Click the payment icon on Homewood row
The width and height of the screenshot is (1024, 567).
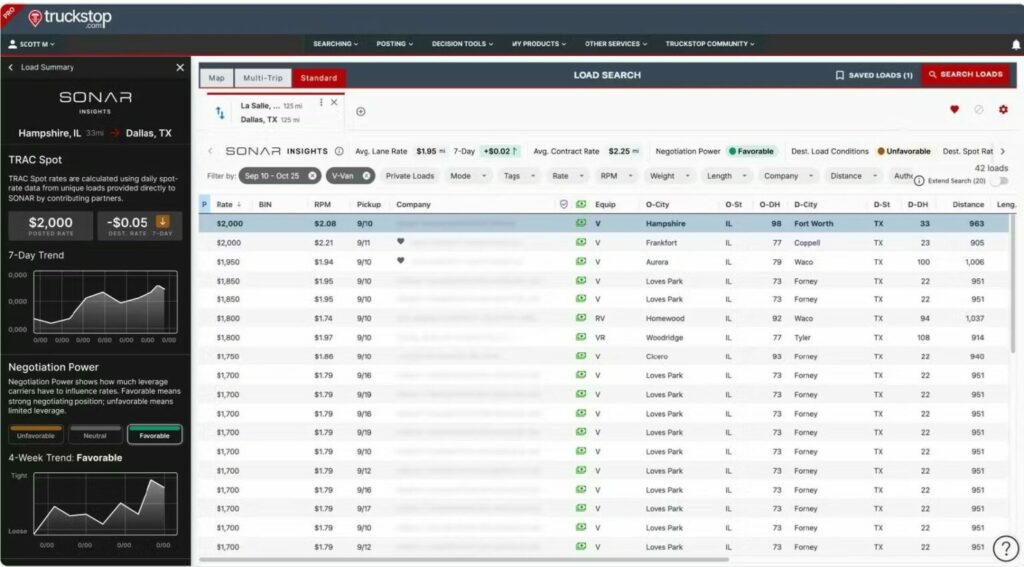(x=581, y=318)
